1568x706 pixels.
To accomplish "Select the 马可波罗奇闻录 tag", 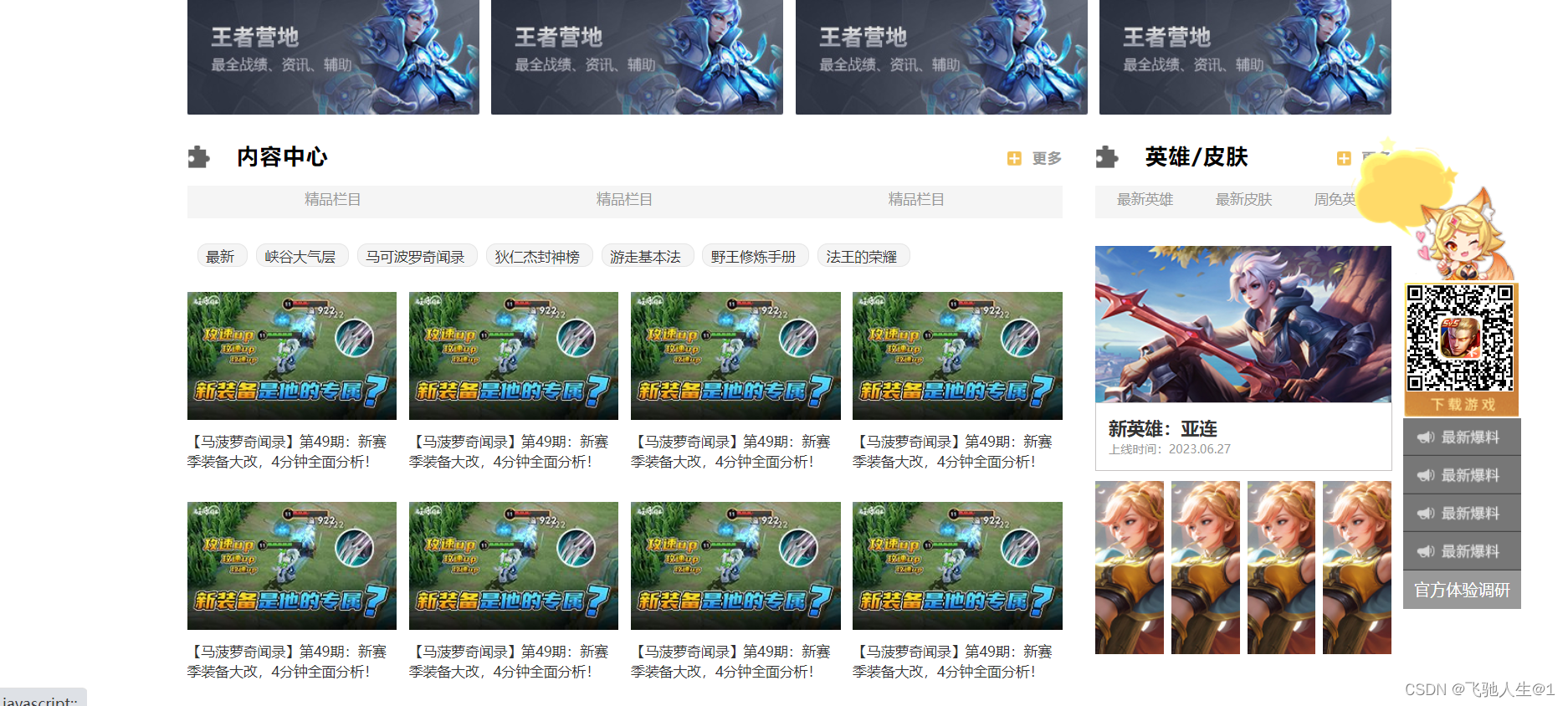I will pyautogui.click(x=416, y=257).
